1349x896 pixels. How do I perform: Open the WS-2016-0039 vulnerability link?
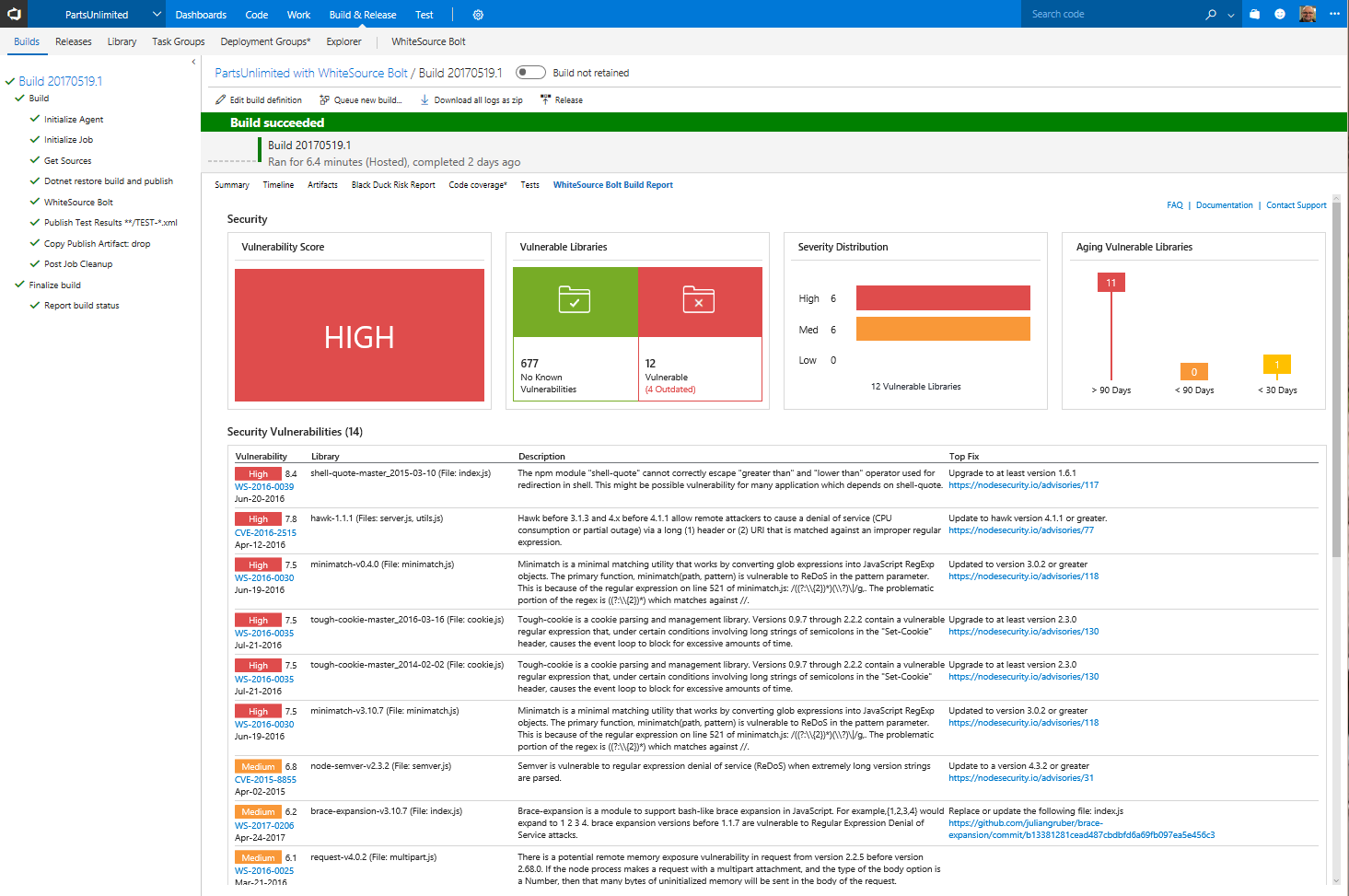264,487
